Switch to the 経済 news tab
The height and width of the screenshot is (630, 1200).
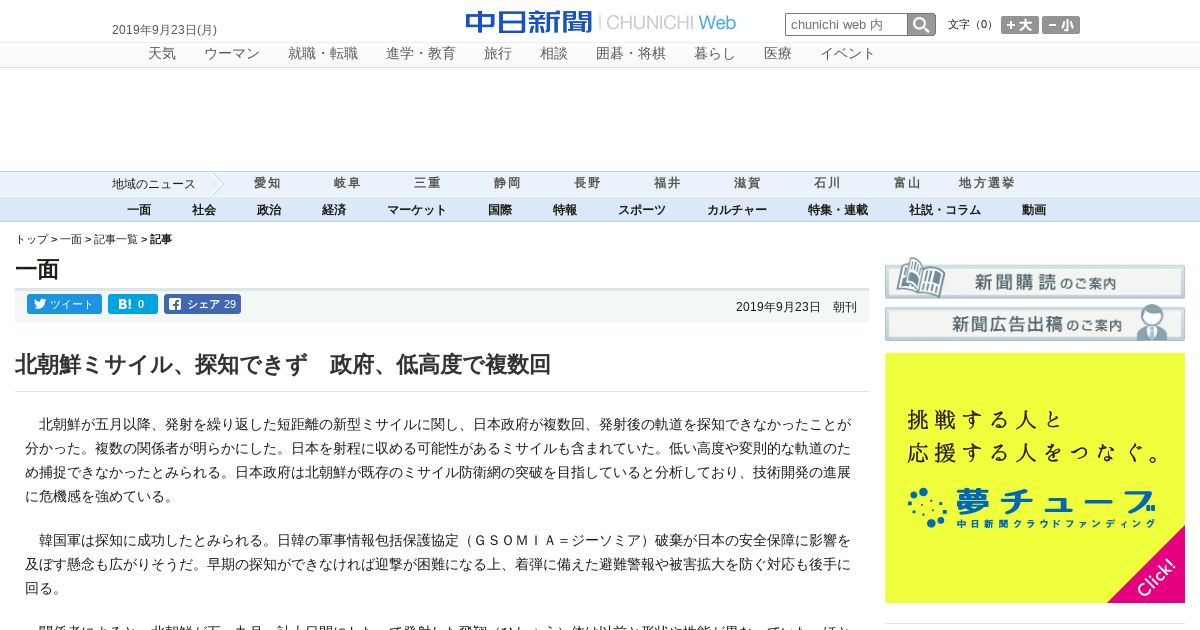click(334, 210)
